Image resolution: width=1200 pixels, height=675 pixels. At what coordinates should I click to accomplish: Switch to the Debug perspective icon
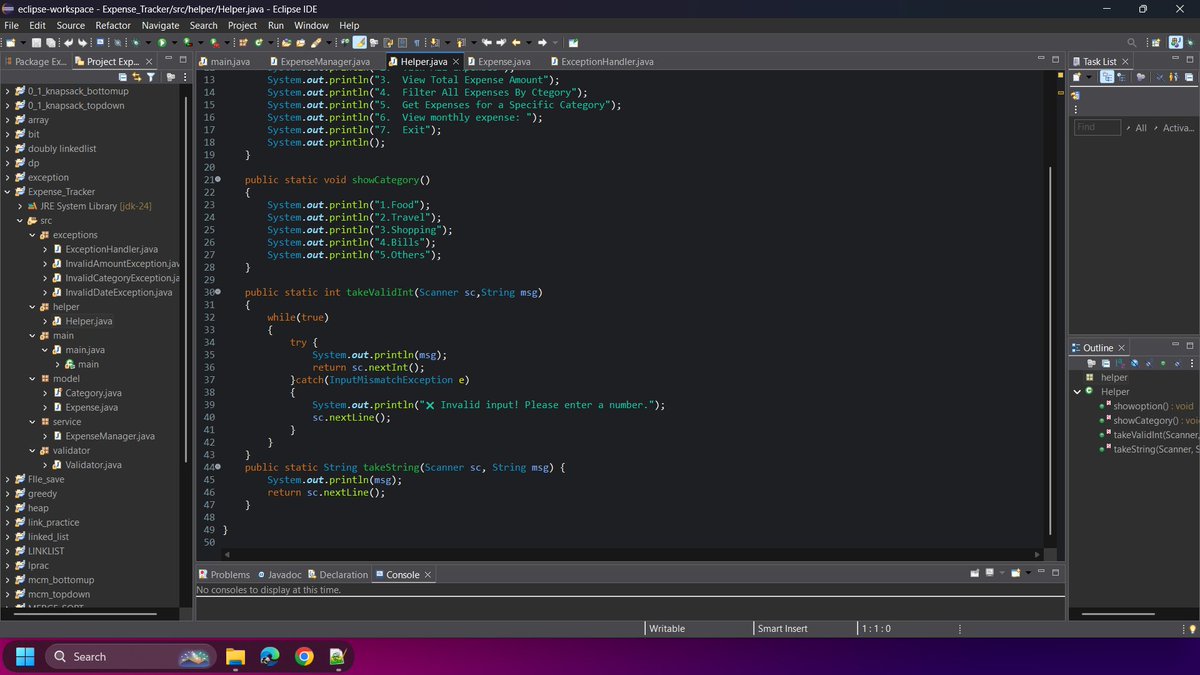pyautogui.click(x=1190, y=42)
